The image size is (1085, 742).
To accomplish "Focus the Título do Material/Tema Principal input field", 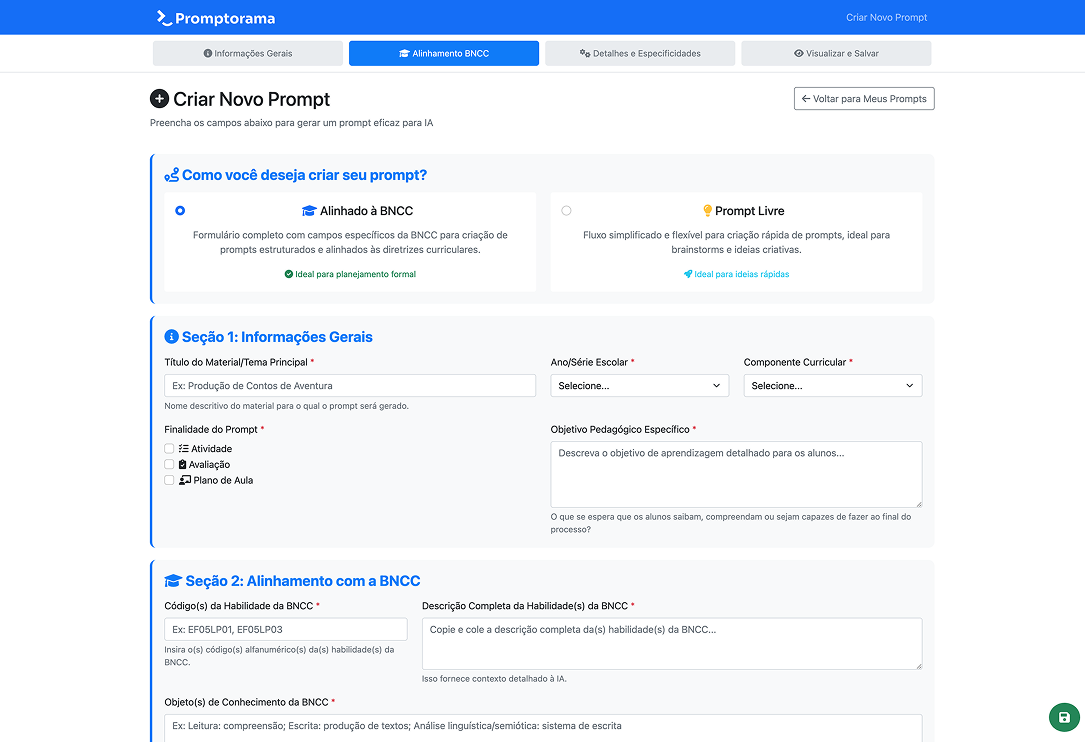I will 350,386.
